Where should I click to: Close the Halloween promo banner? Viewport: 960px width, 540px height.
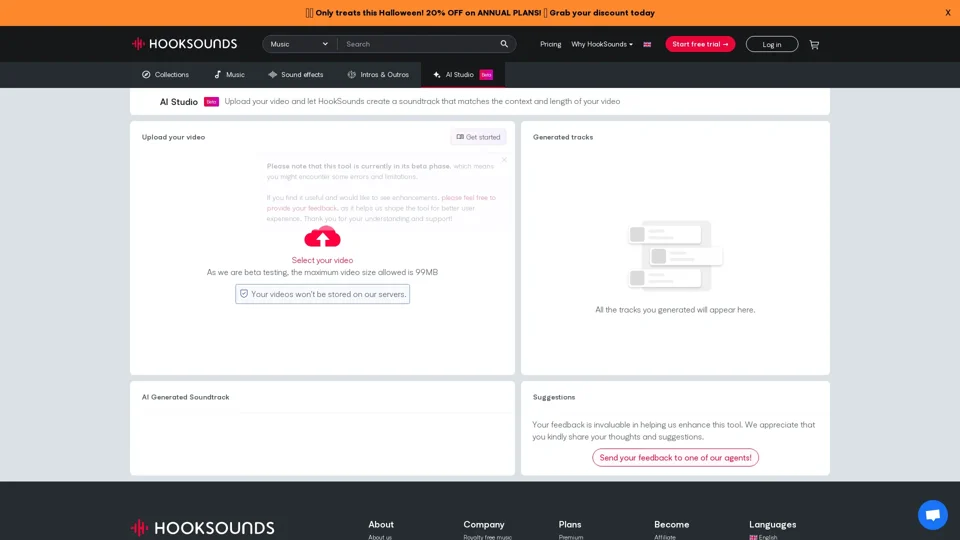pyautogui.click(x=947, y=13)
